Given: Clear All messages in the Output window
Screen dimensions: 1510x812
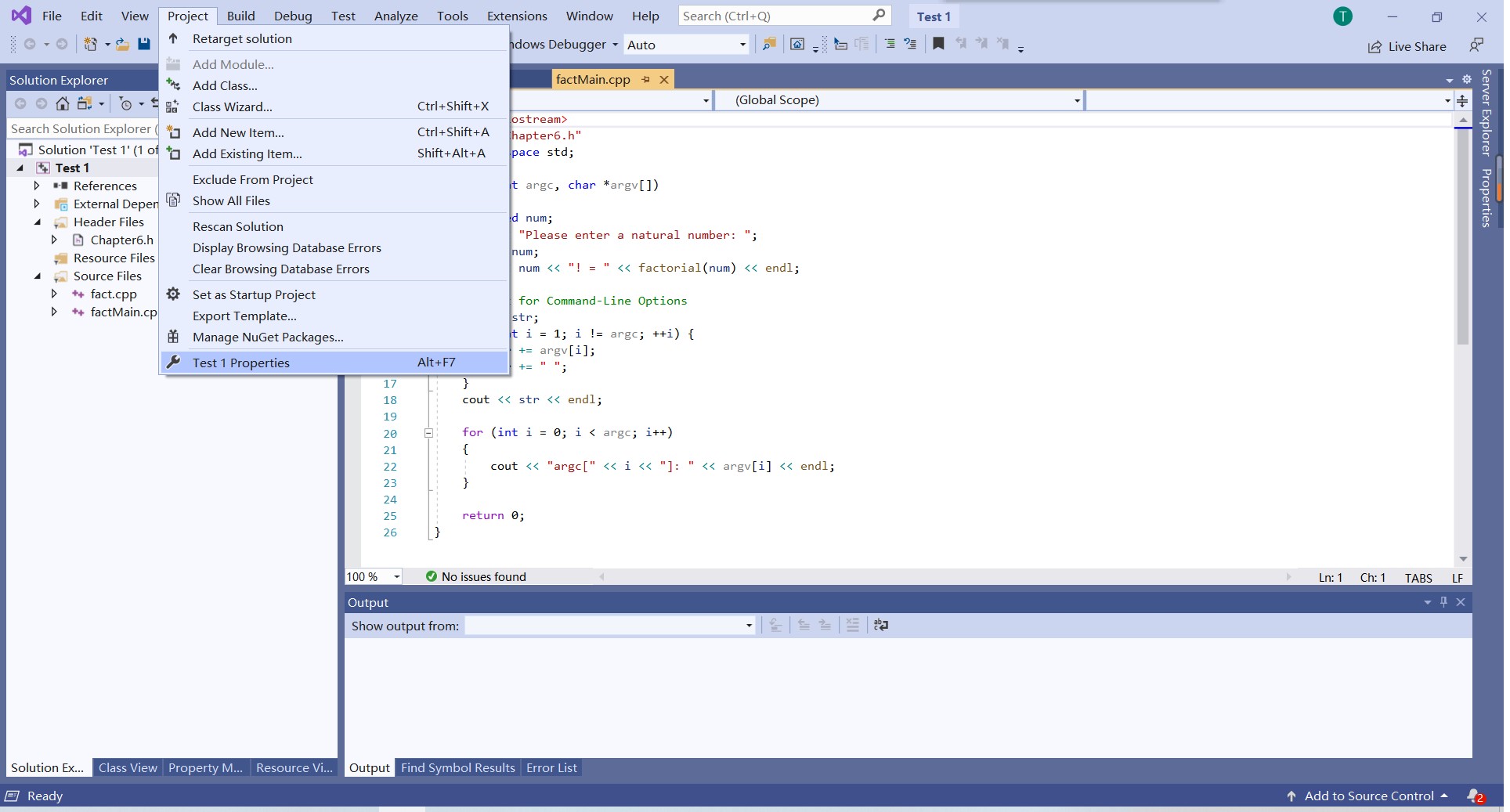Looking at the screenshot, I should [x=853, y=625].
